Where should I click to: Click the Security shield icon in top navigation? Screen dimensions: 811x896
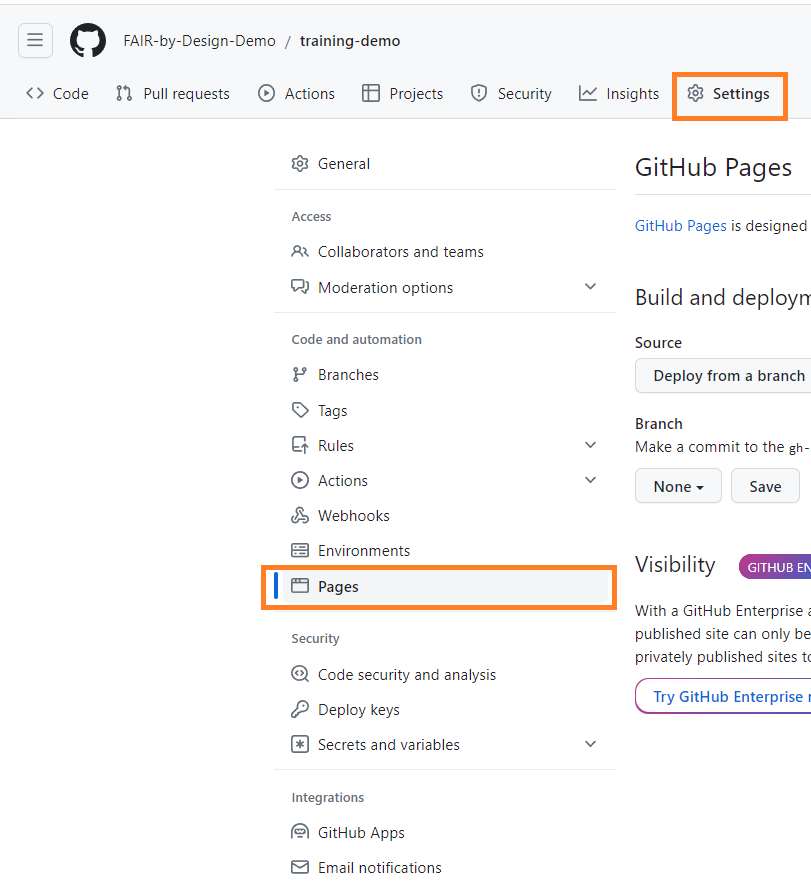click(481, 93)
